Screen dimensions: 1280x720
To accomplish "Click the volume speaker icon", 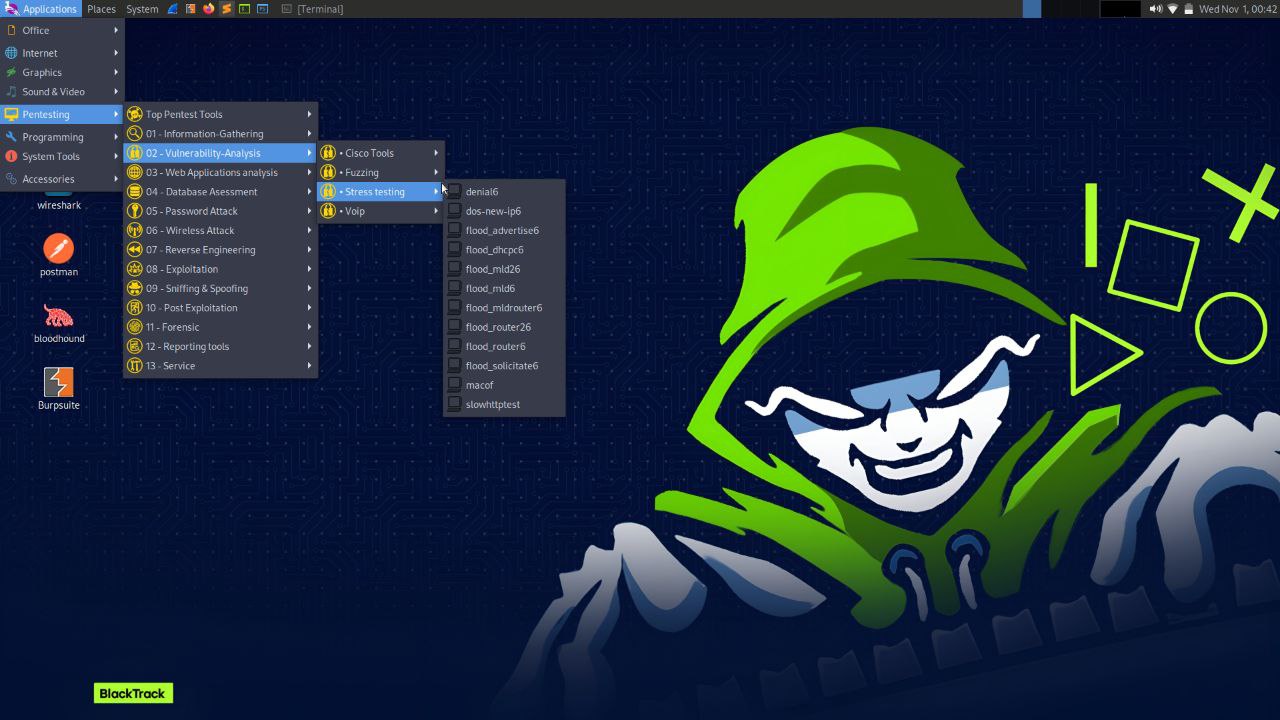I will pos(1155,9).
